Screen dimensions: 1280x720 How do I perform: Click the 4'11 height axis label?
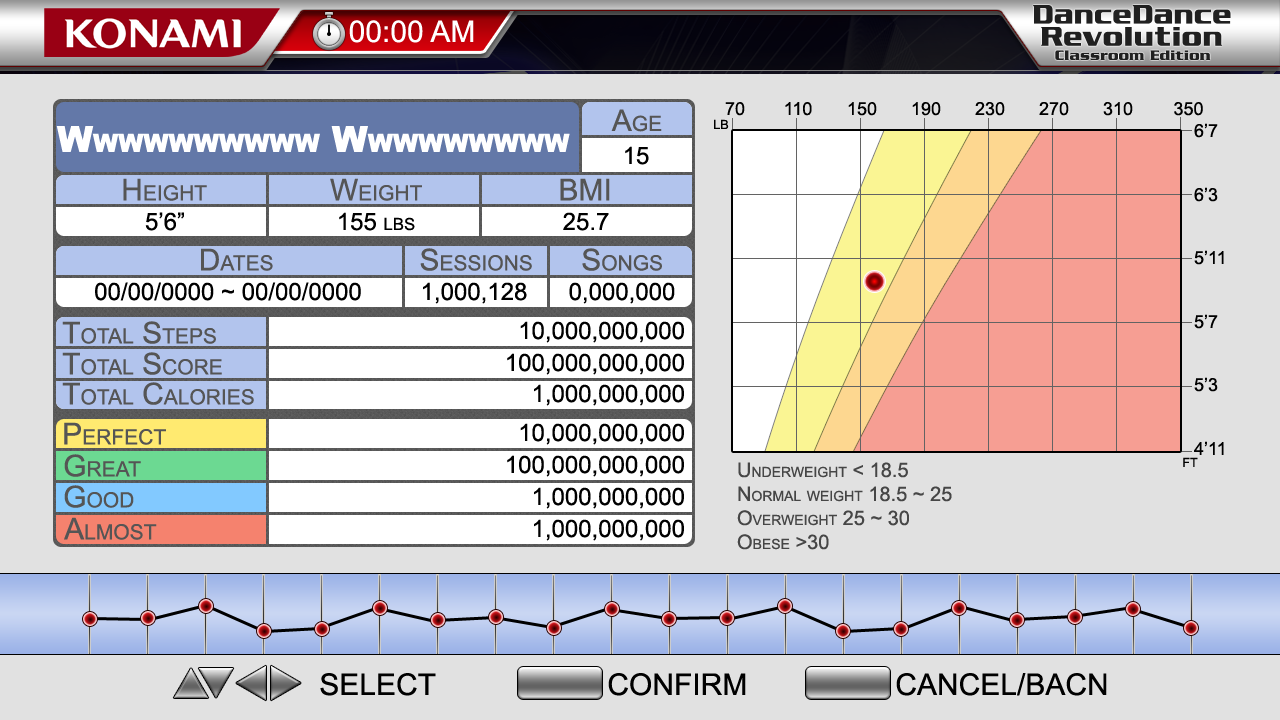pyautogui.click(x=1208, y=449)
